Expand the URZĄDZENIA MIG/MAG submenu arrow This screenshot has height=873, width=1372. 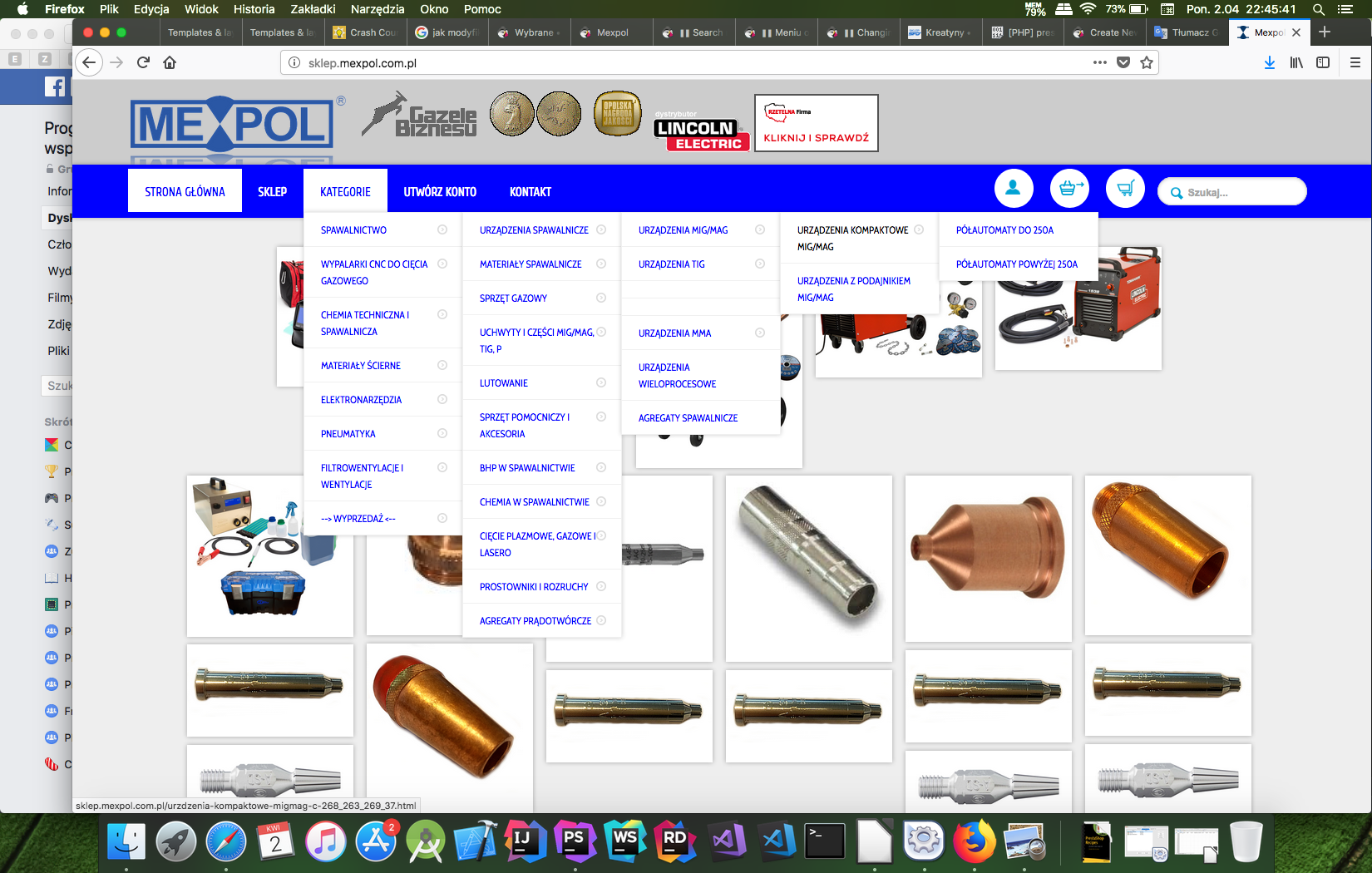(x=760, y=229)
